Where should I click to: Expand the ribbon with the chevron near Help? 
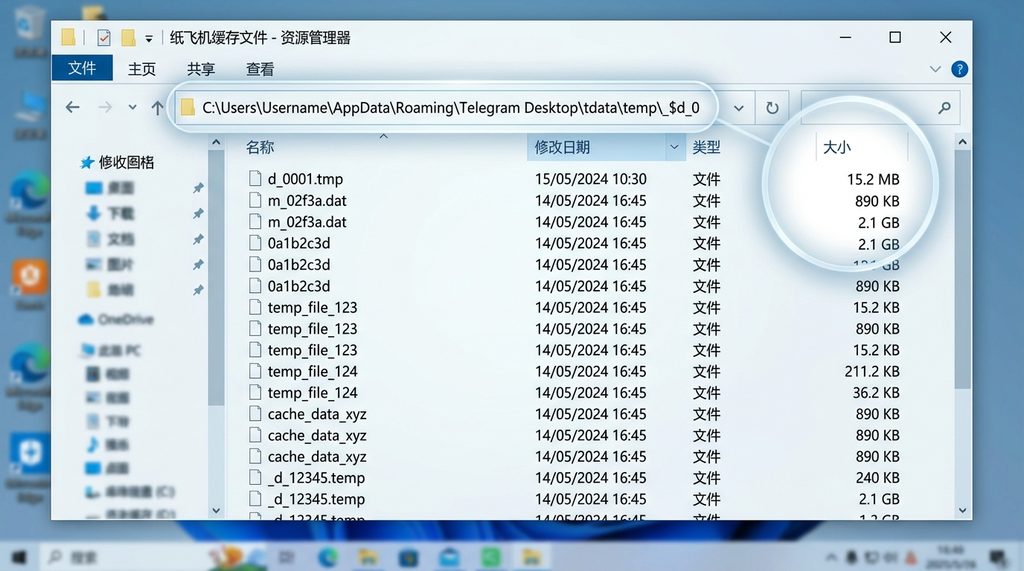pos(935,69)
